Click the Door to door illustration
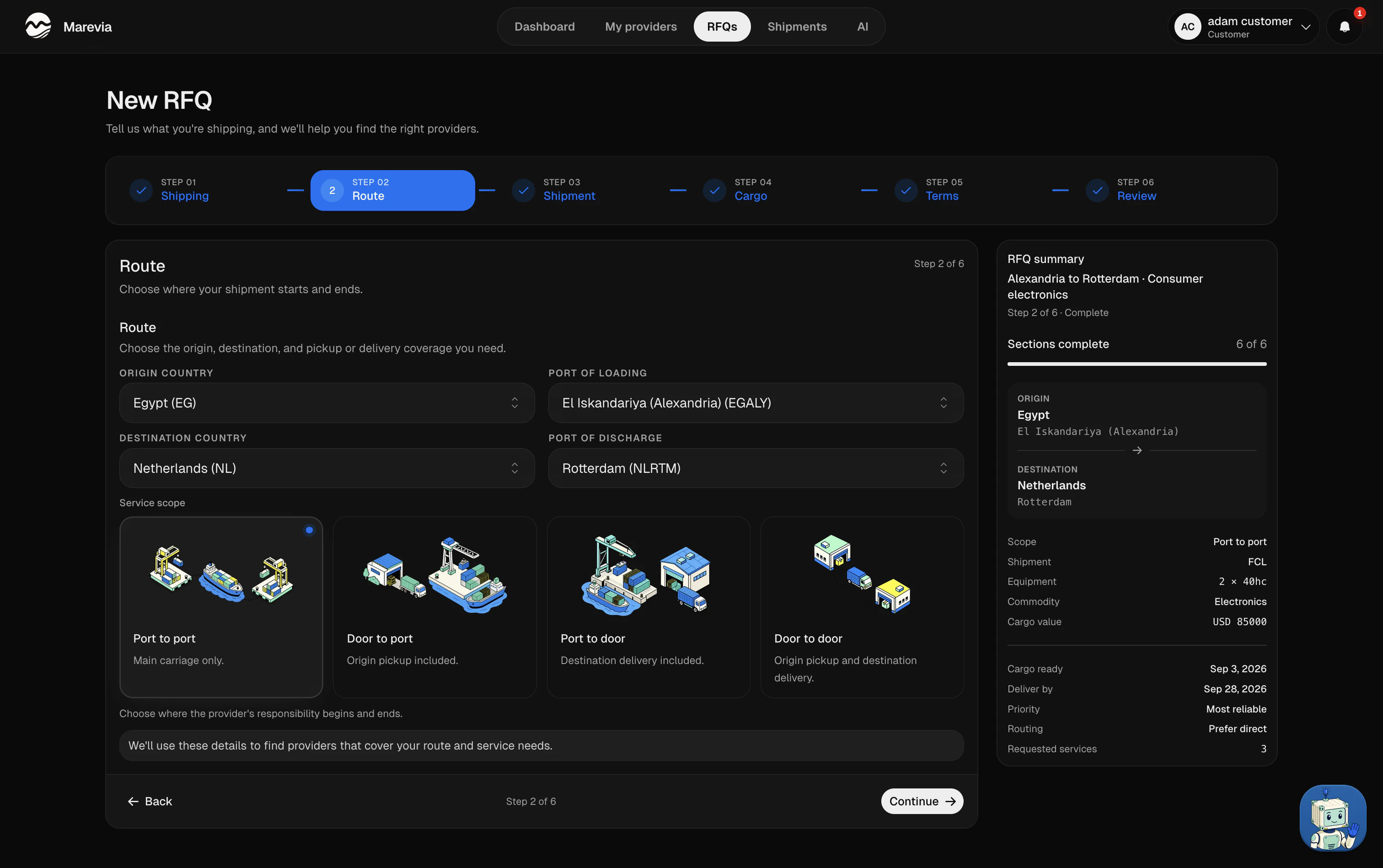Viewport: 1383px width, 868px height. click(862, 574)
